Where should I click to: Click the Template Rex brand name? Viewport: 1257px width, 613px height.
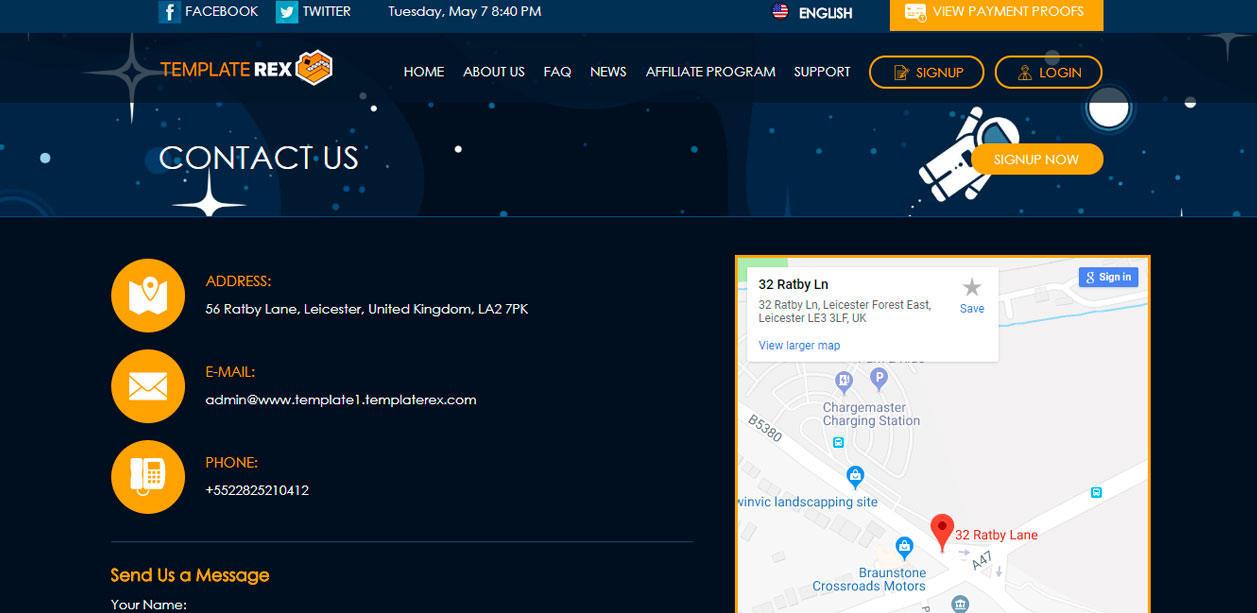tap(226, 69)
